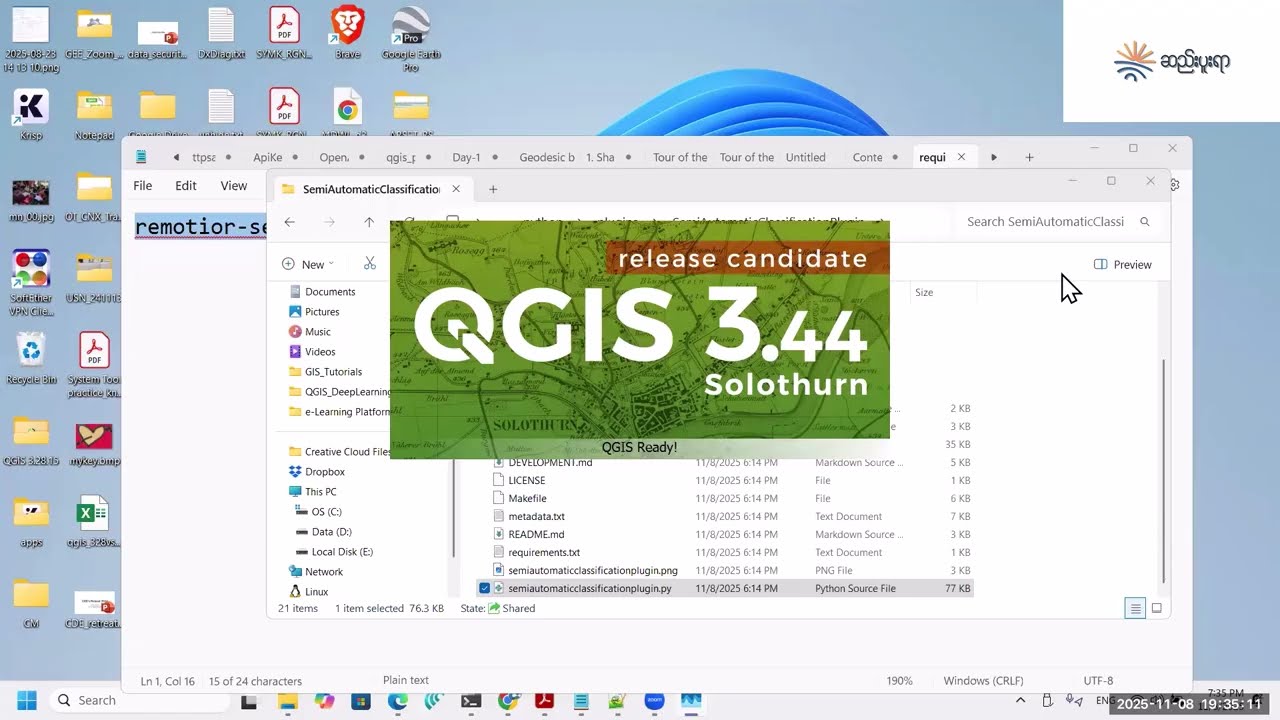This screenshot has height=720, width=1280.
Task: Select the QGIS 3.28.15 desktop folder
Action: pos(31,441)
